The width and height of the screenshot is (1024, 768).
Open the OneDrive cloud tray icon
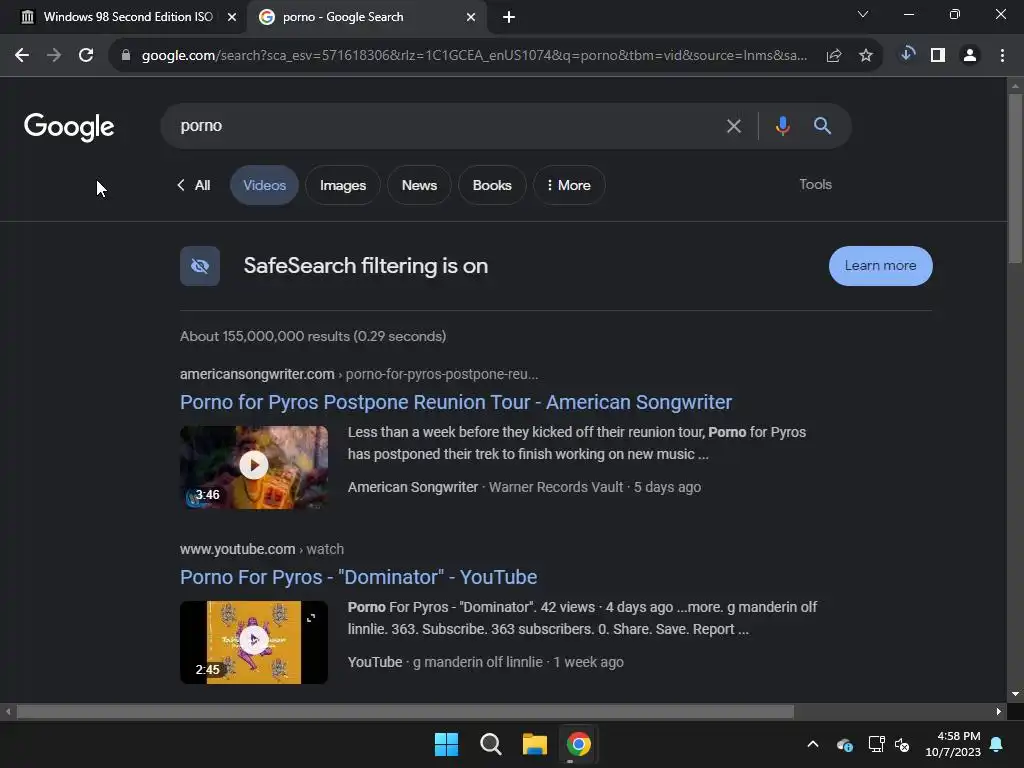point(844,744)
